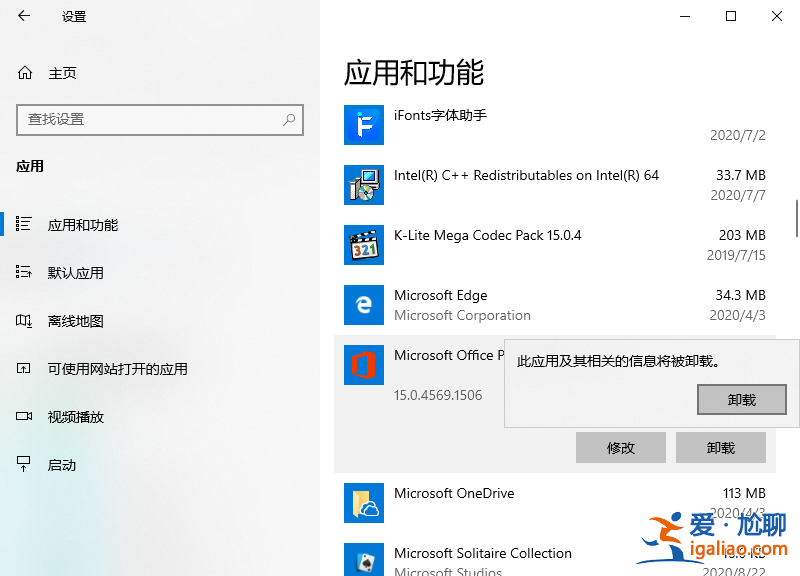Click the Microsoft Office app icon
Viewport: 800px width, 576px height.
point(363,365)
